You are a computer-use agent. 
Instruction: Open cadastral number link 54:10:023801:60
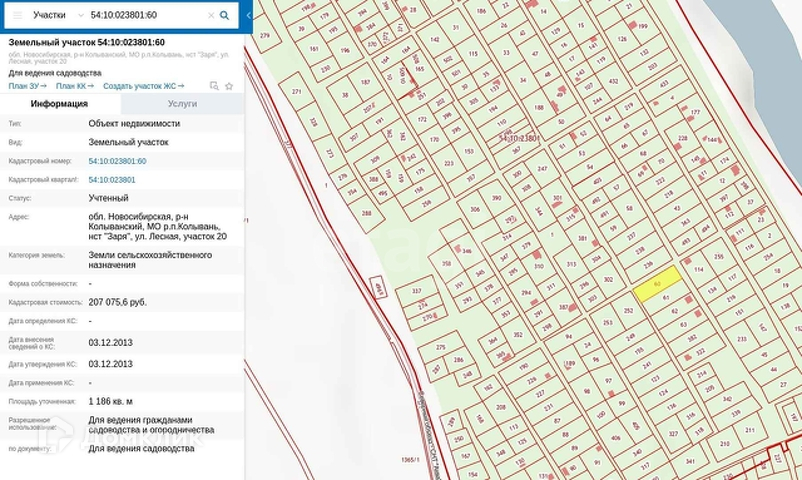coord(117,161)
